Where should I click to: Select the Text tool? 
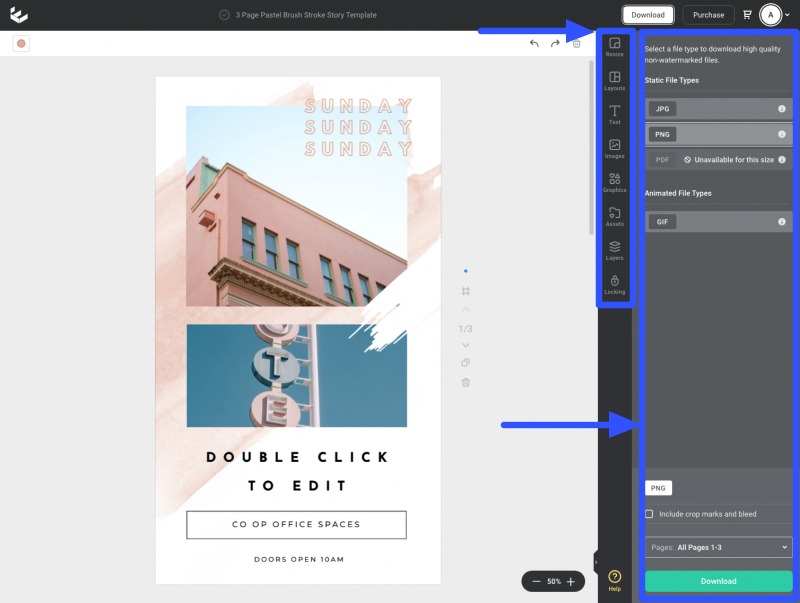click(x=614, y=114)
